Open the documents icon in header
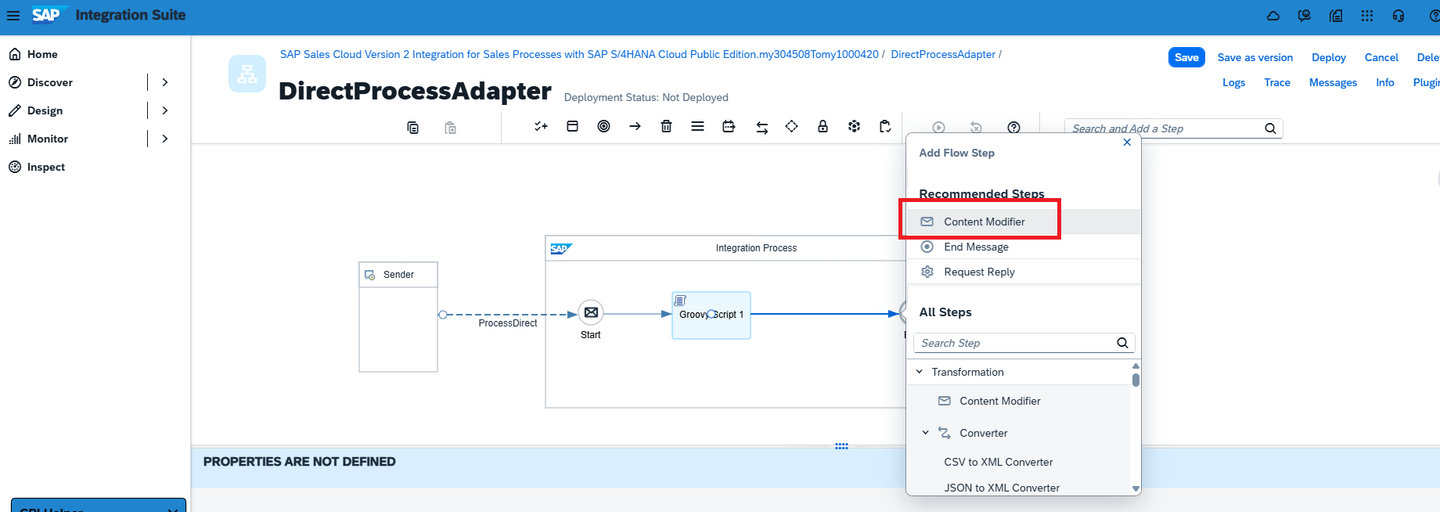 1336,15
